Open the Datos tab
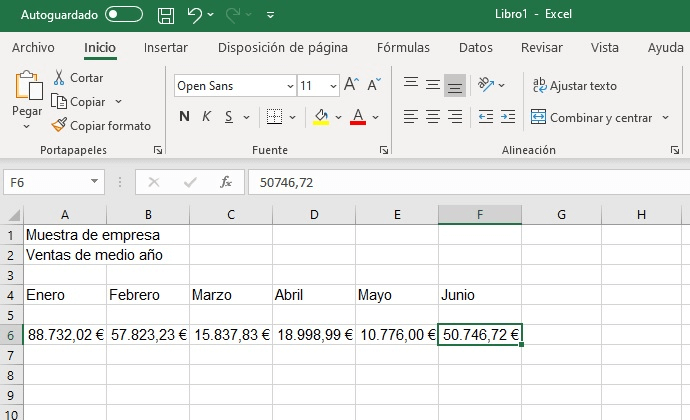The height and width of the screenshot is (420, 690). 476,48
